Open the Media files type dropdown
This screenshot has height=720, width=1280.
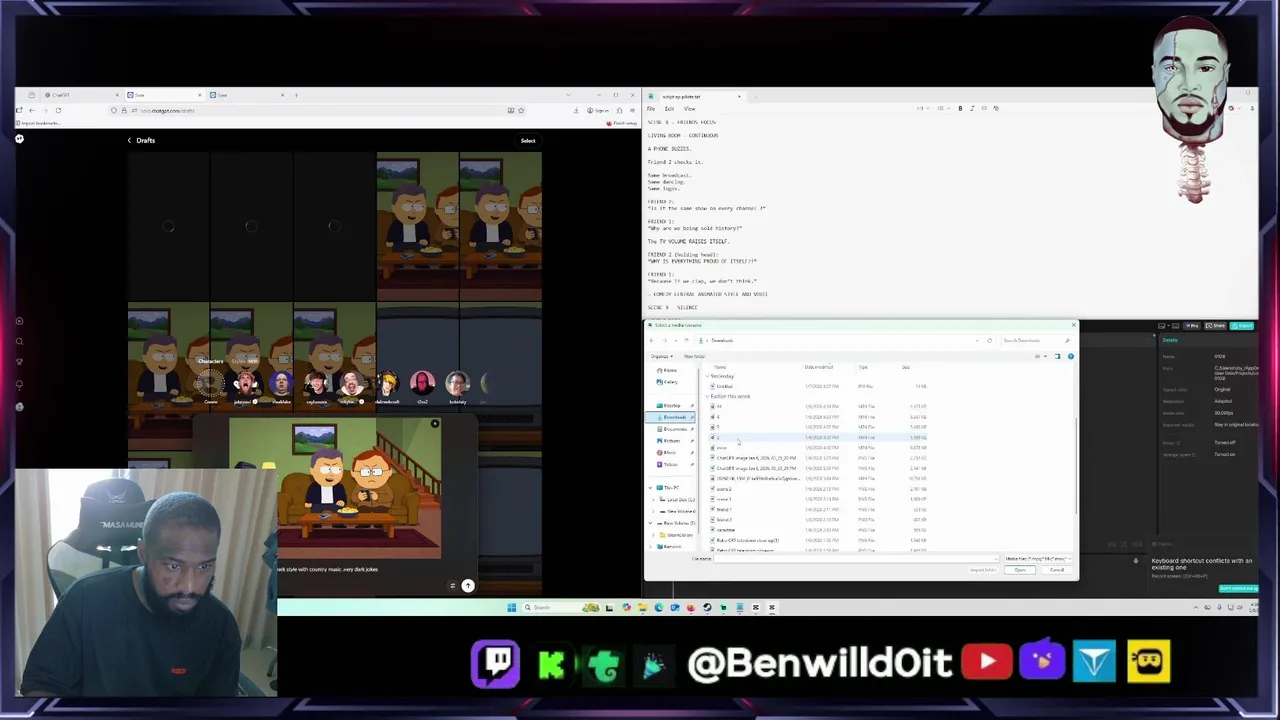pyautogui.click(x=1038, y=558)
